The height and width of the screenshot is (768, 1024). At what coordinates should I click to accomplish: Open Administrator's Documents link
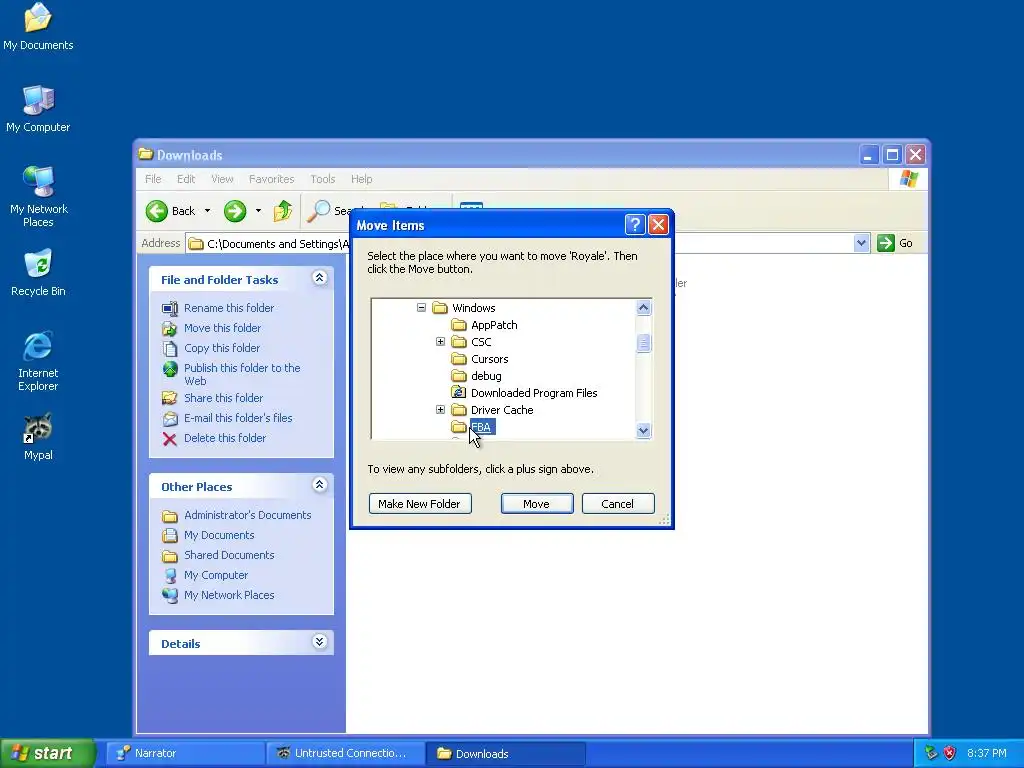(248, 515)
